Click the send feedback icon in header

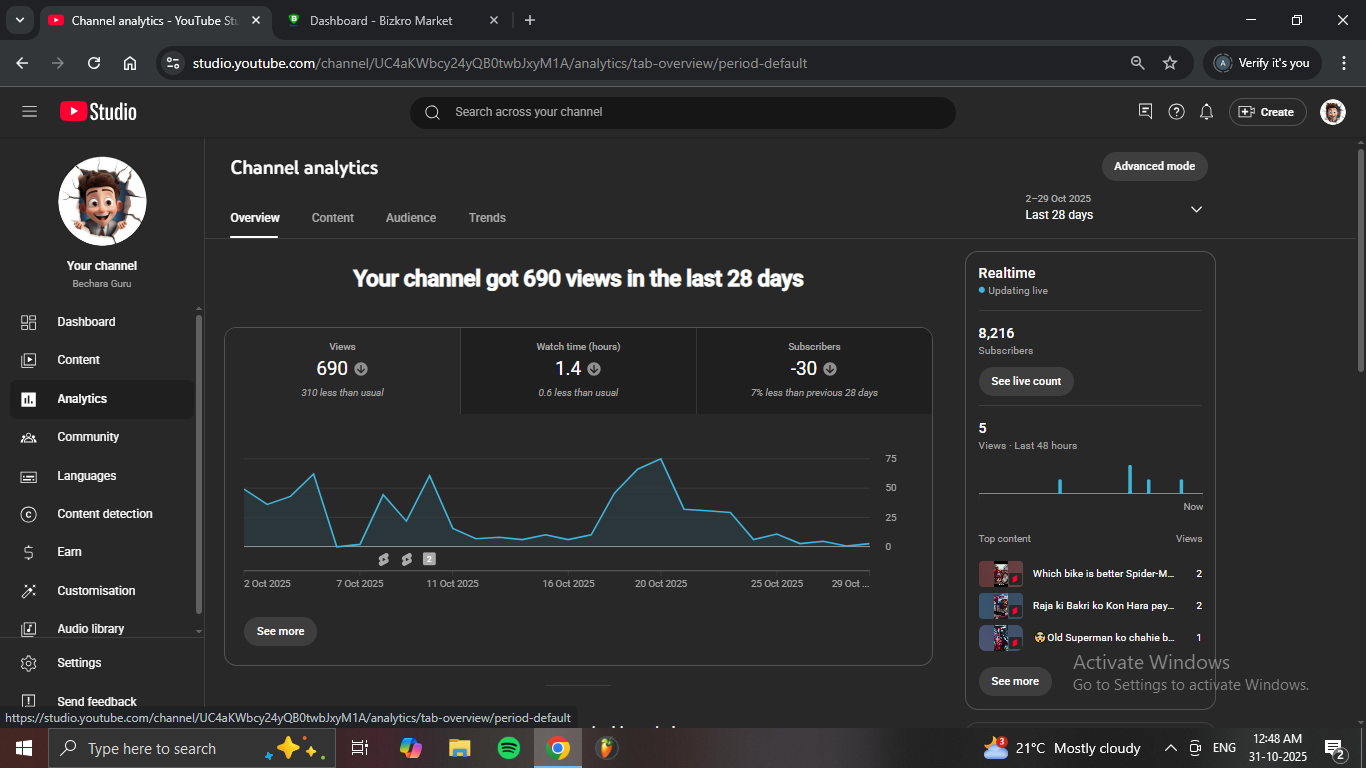(x=1146, y=112)
